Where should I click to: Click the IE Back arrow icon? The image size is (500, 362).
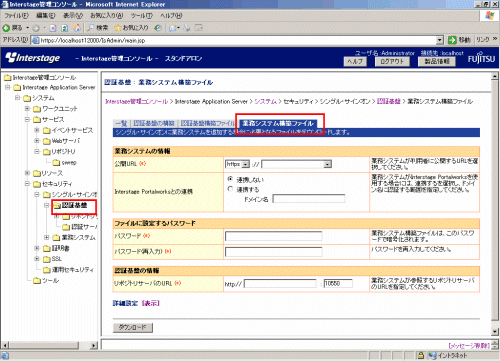point(6,28)
